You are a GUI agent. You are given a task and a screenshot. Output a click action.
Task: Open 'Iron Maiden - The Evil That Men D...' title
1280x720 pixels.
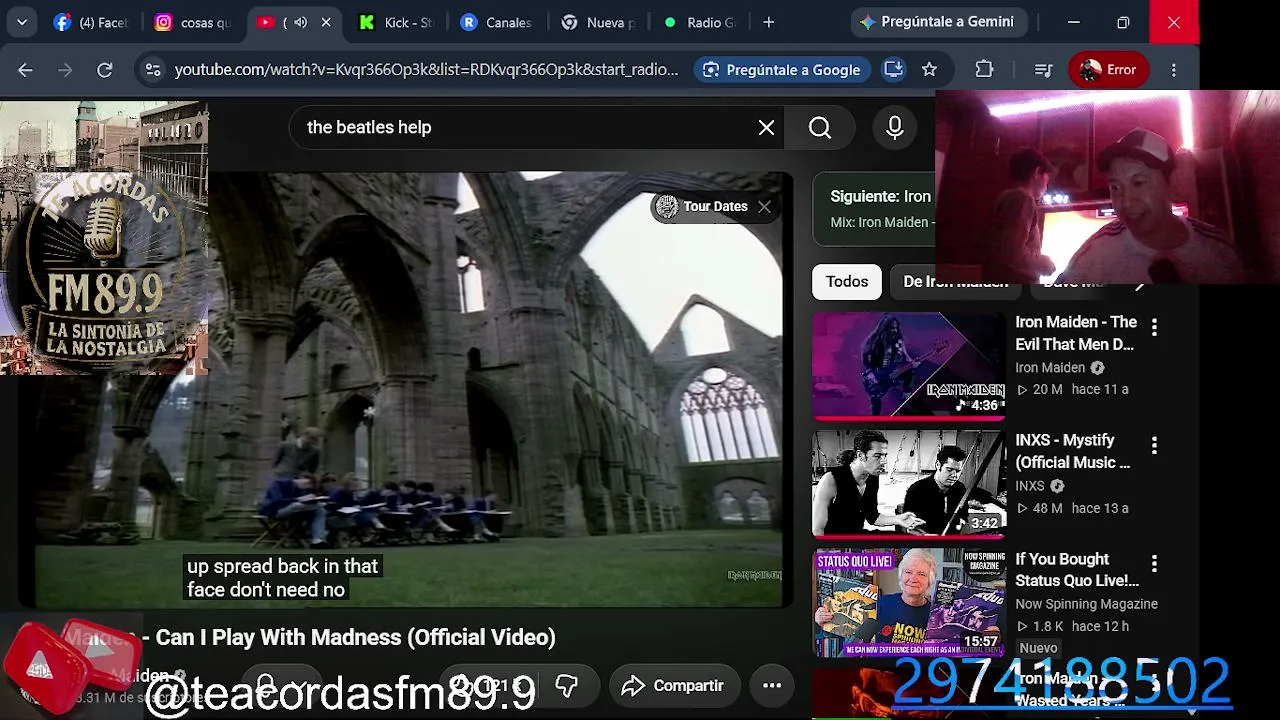click(1076, 333)
